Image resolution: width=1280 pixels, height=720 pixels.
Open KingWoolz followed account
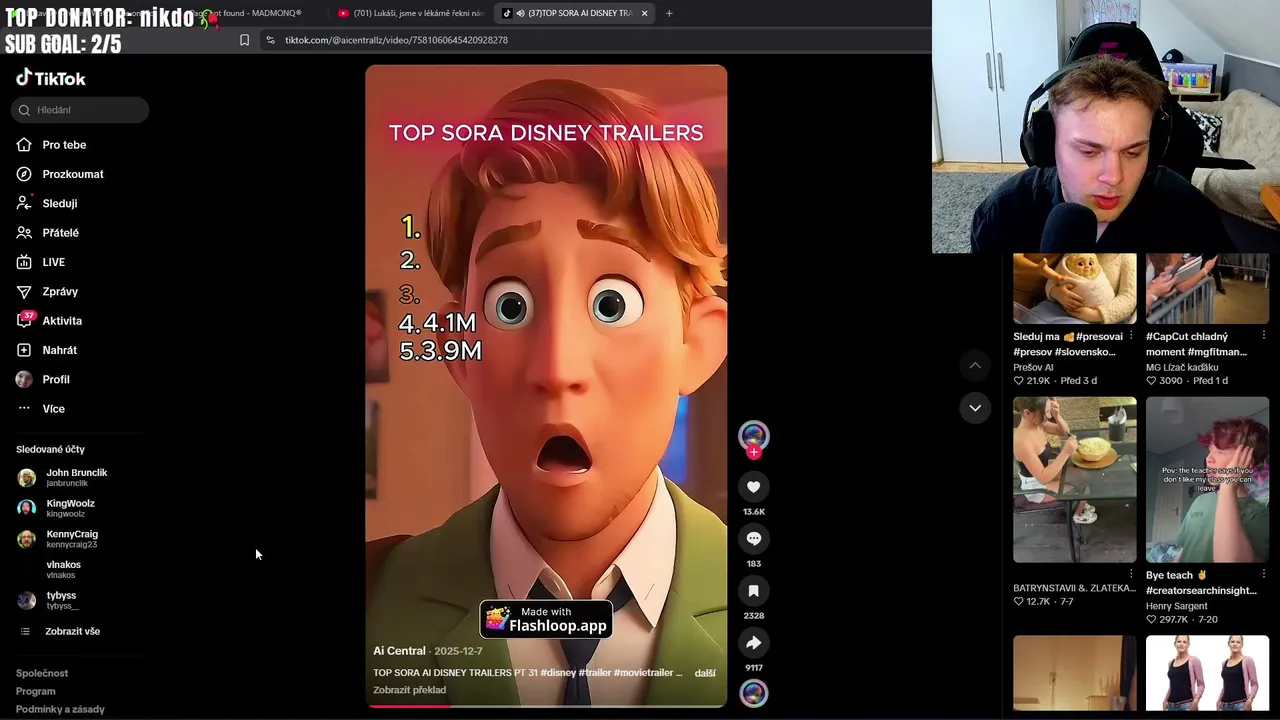tap(70, 508)
